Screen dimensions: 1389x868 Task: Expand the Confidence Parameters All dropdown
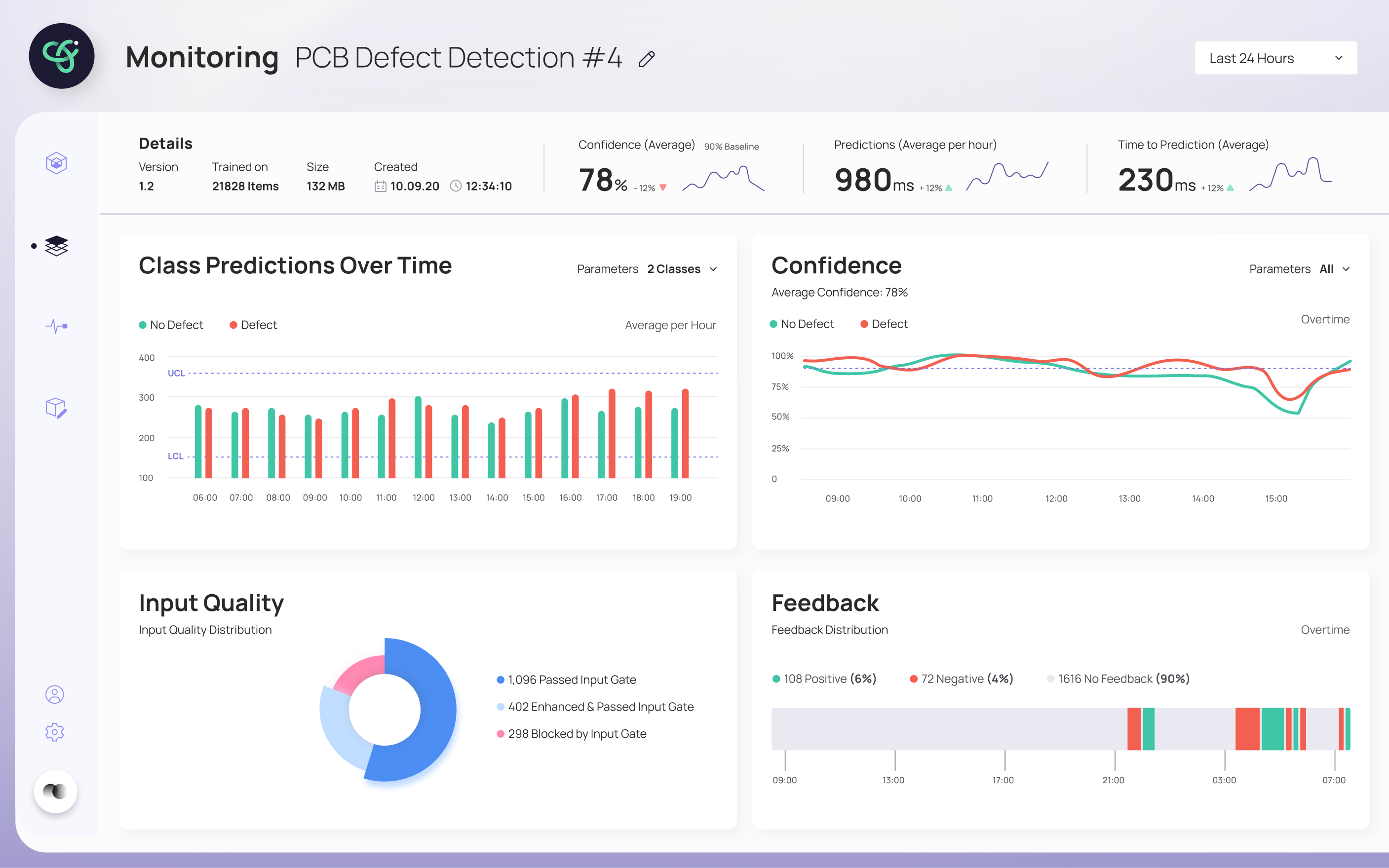[1334, 268]
